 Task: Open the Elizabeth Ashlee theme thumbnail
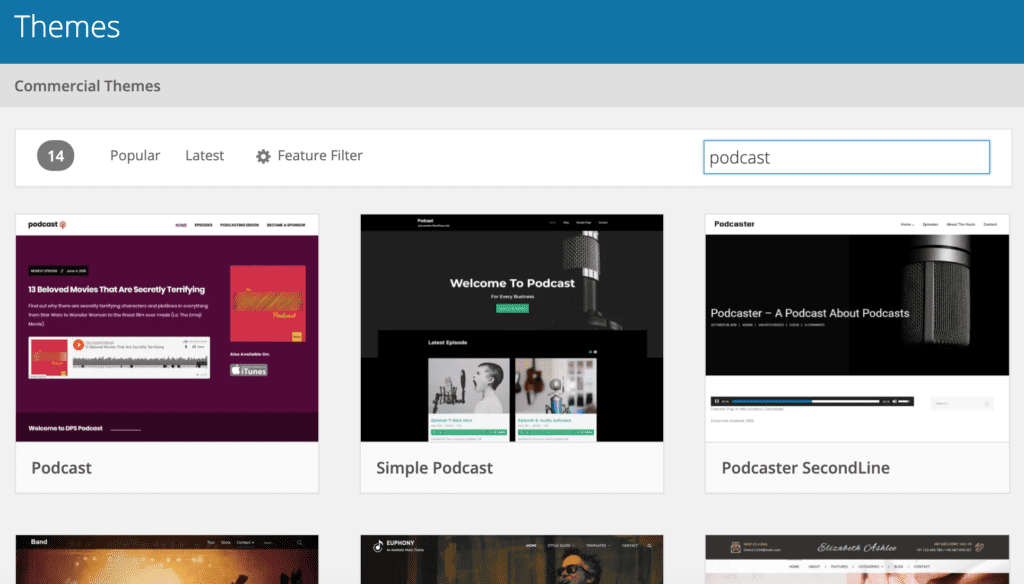(857, 560)
